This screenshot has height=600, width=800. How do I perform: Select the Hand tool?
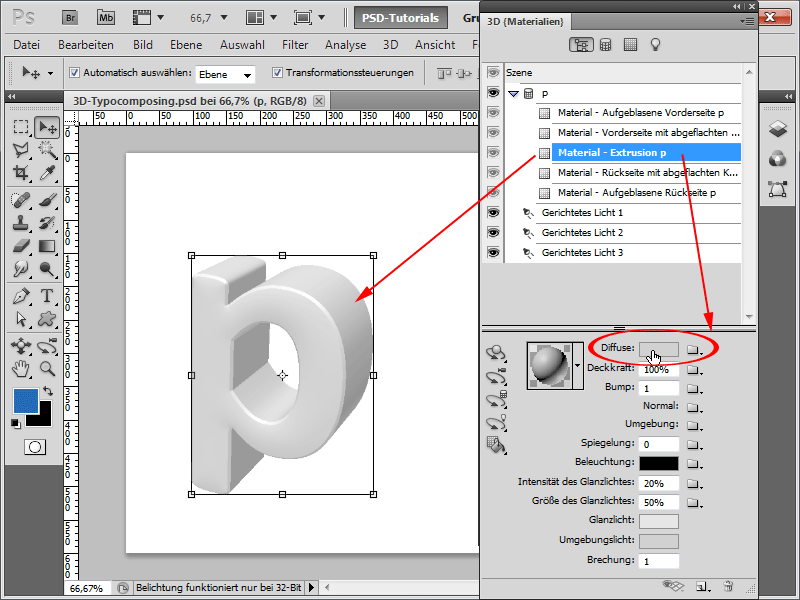pyautogui.click(x=20, y=368)
